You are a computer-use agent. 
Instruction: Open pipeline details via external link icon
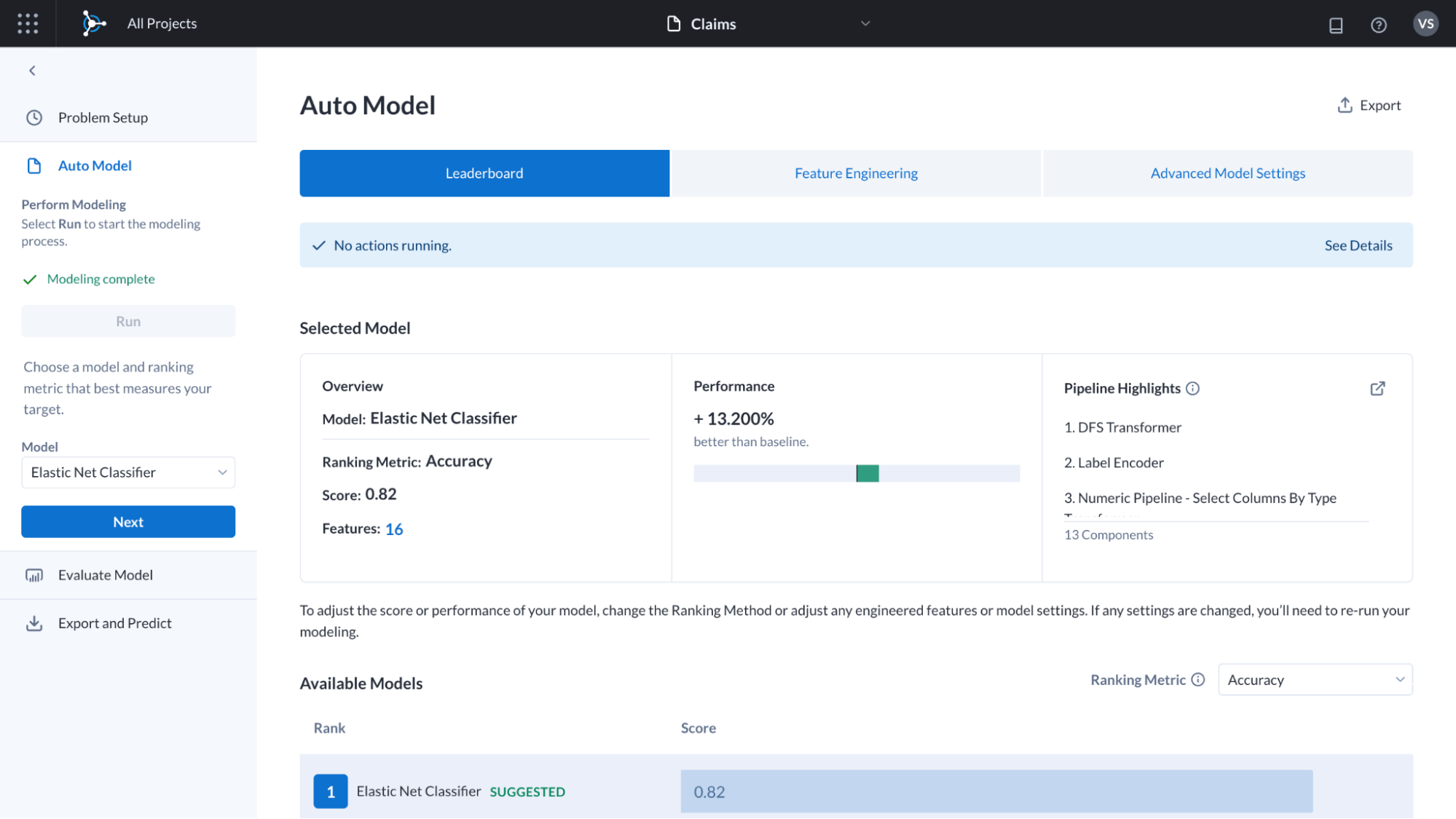click(1377, 388)
